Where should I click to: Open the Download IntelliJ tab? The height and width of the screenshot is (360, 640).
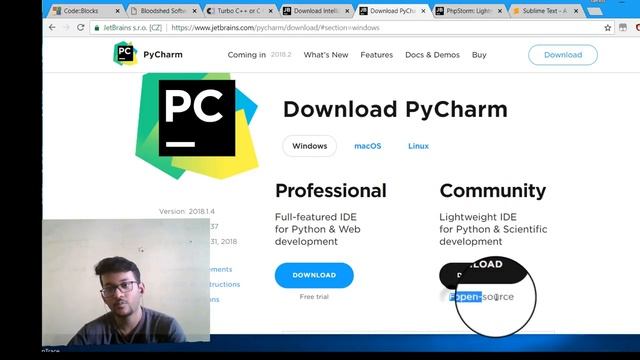tap(316, 11)
